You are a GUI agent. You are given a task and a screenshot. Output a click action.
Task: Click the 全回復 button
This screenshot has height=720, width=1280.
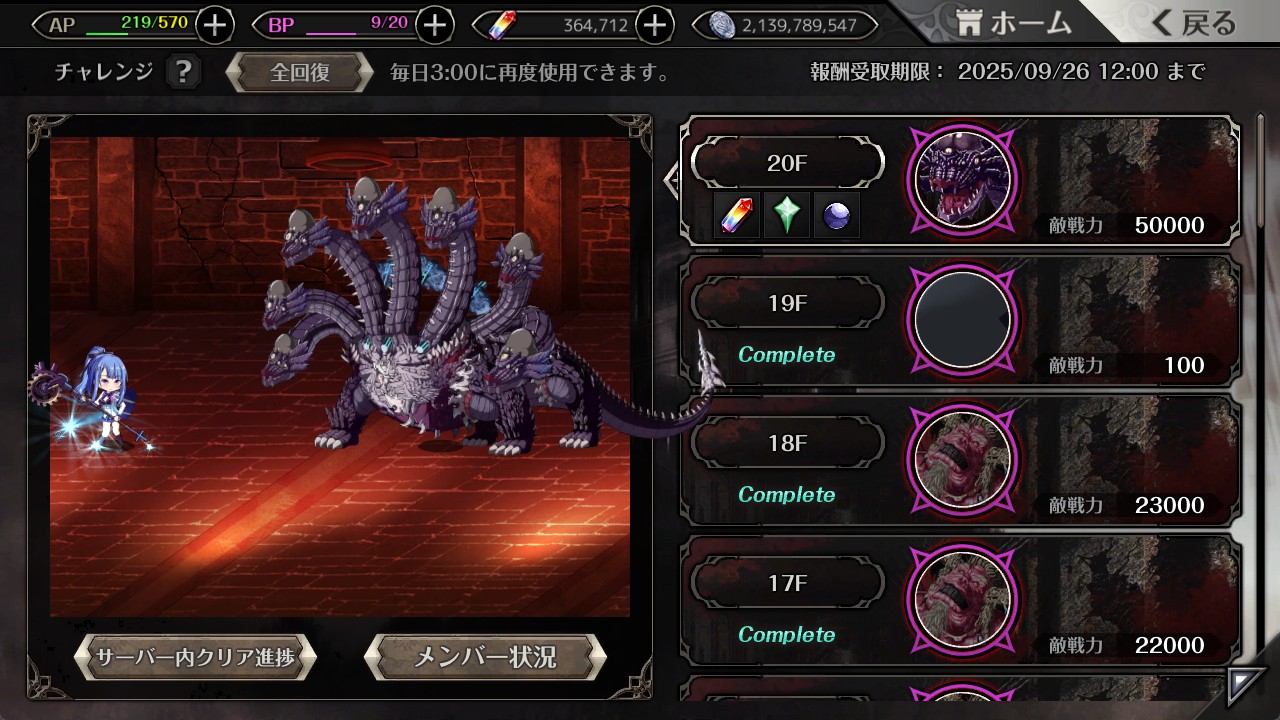tap(300, 72)
